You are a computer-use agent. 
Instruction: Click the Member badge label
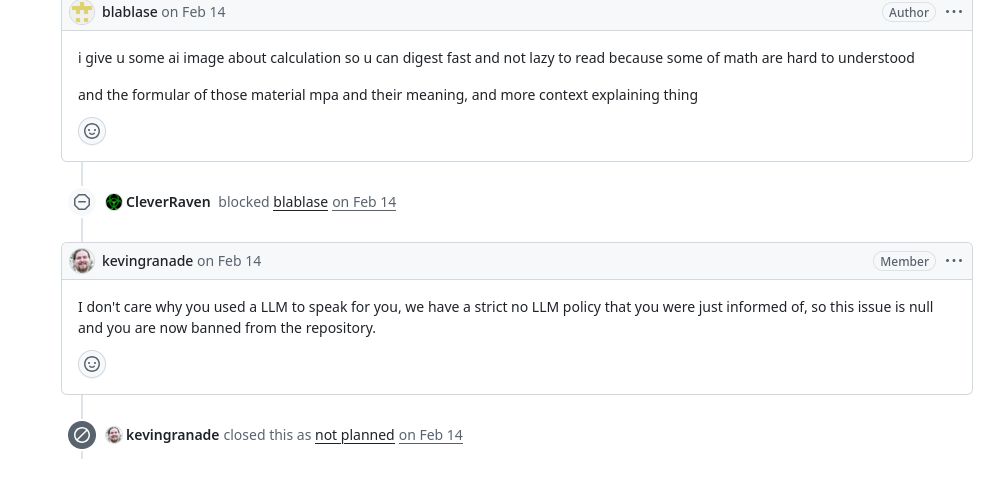[x=904, y=261]
